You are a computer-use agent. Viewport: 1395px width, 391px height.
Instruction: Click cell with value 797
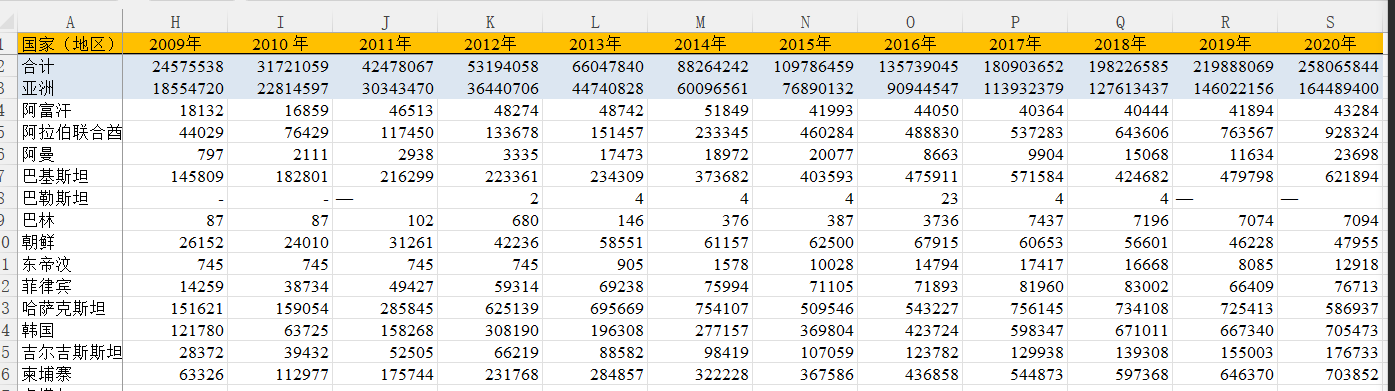(175, 154)
